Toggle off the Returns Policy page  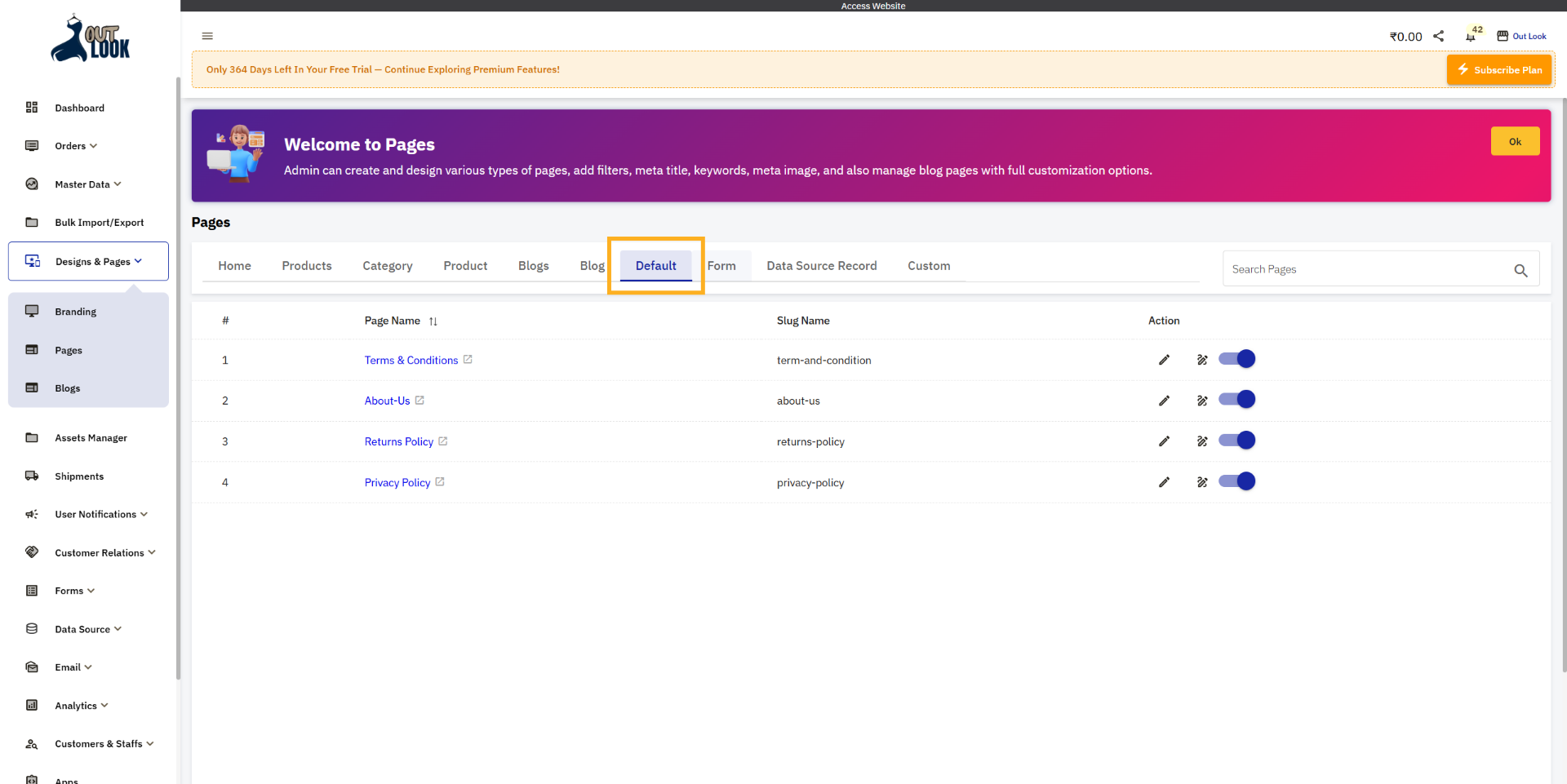click(x=1236, y=440)
